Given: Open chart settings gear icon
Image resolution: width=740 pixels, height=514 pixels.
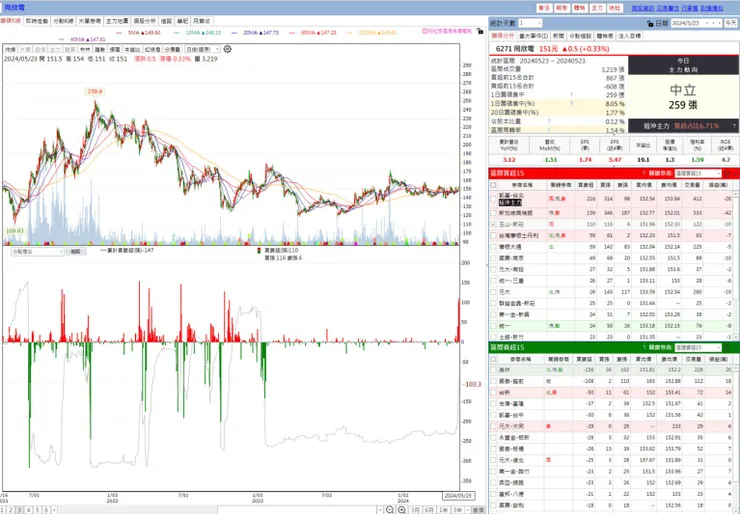Looking at the screenshot, I should pyautogui.click(x=227, y=49).
